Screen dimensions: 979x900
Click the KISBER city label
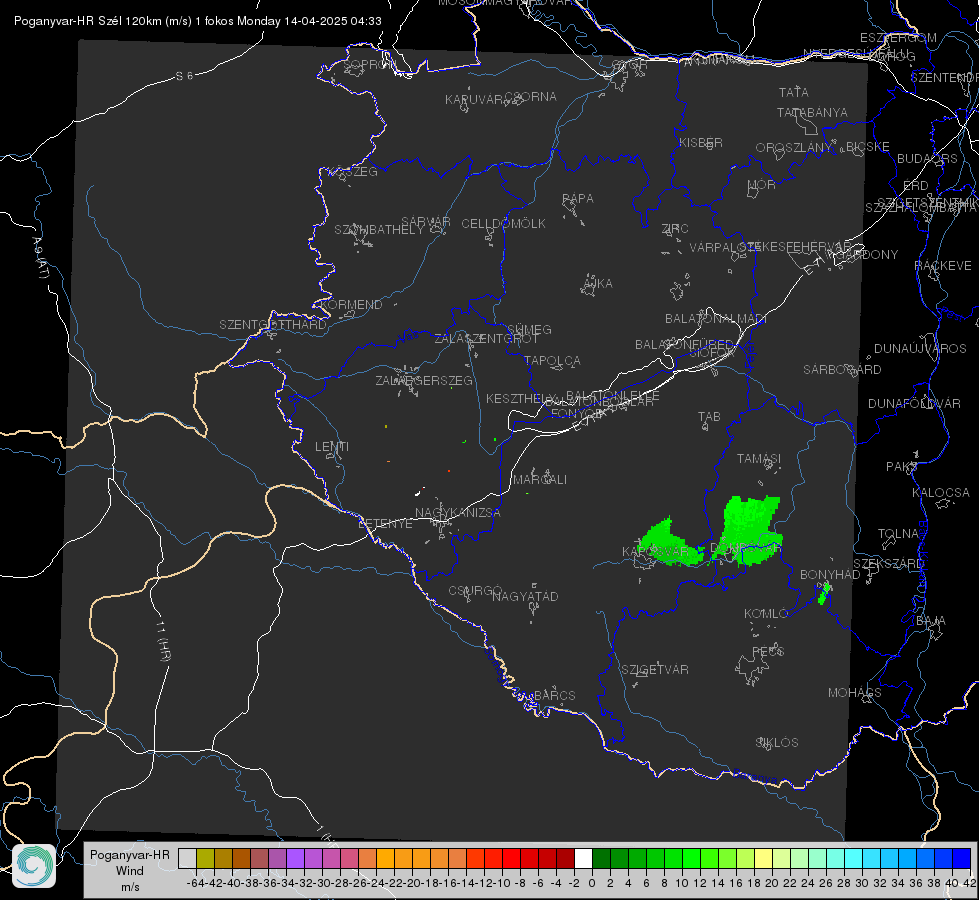(x=701, y=142)
